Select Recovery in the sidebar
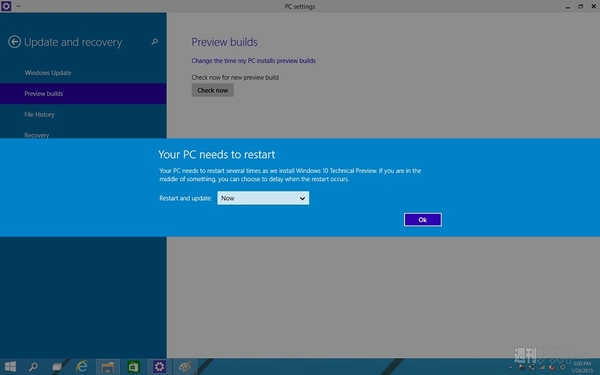Viewport: 600px width, 375px height. (36, 135)
